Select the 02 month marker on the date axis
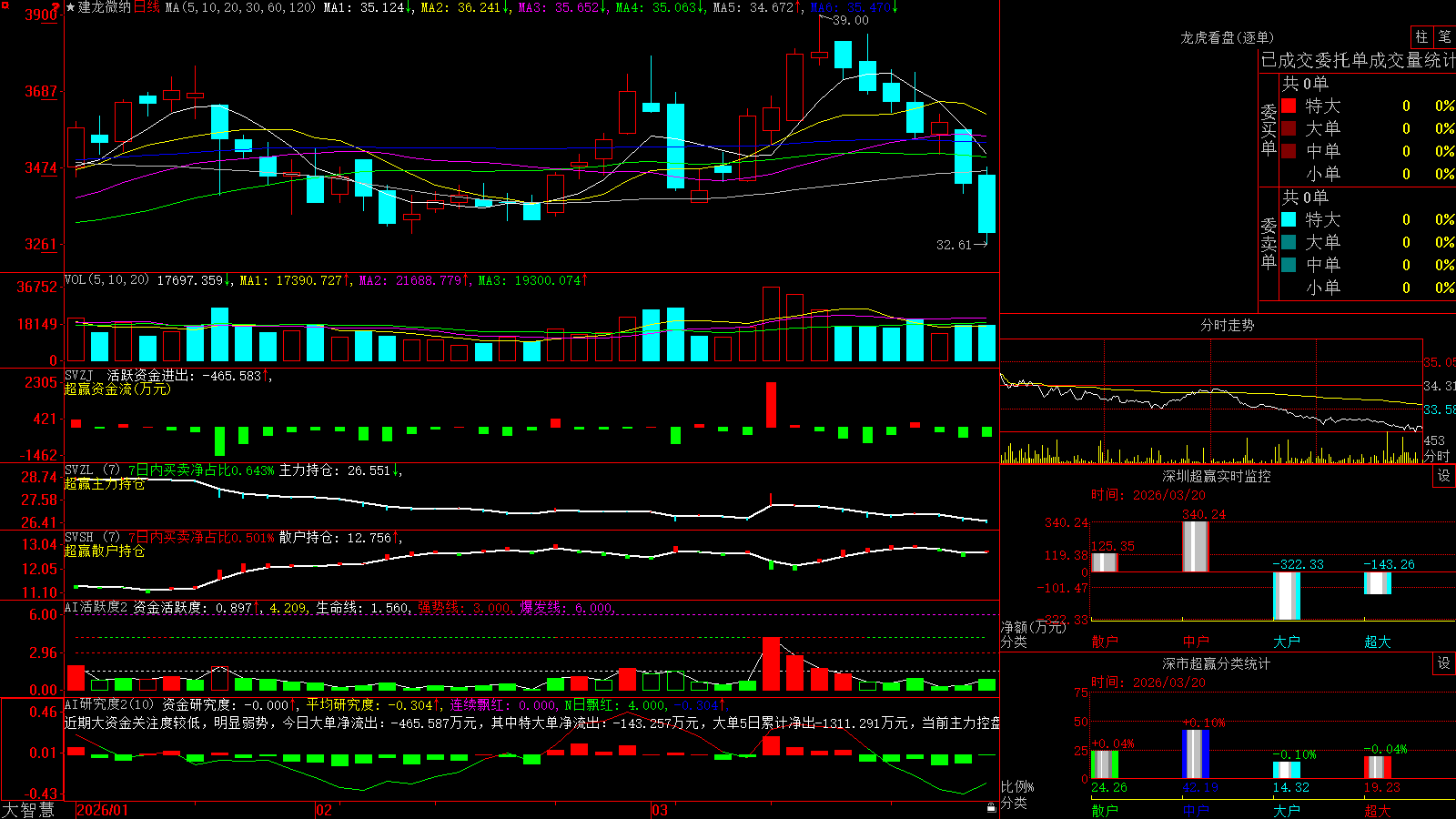The image size is (1456, 819). [x=324, y=810]
